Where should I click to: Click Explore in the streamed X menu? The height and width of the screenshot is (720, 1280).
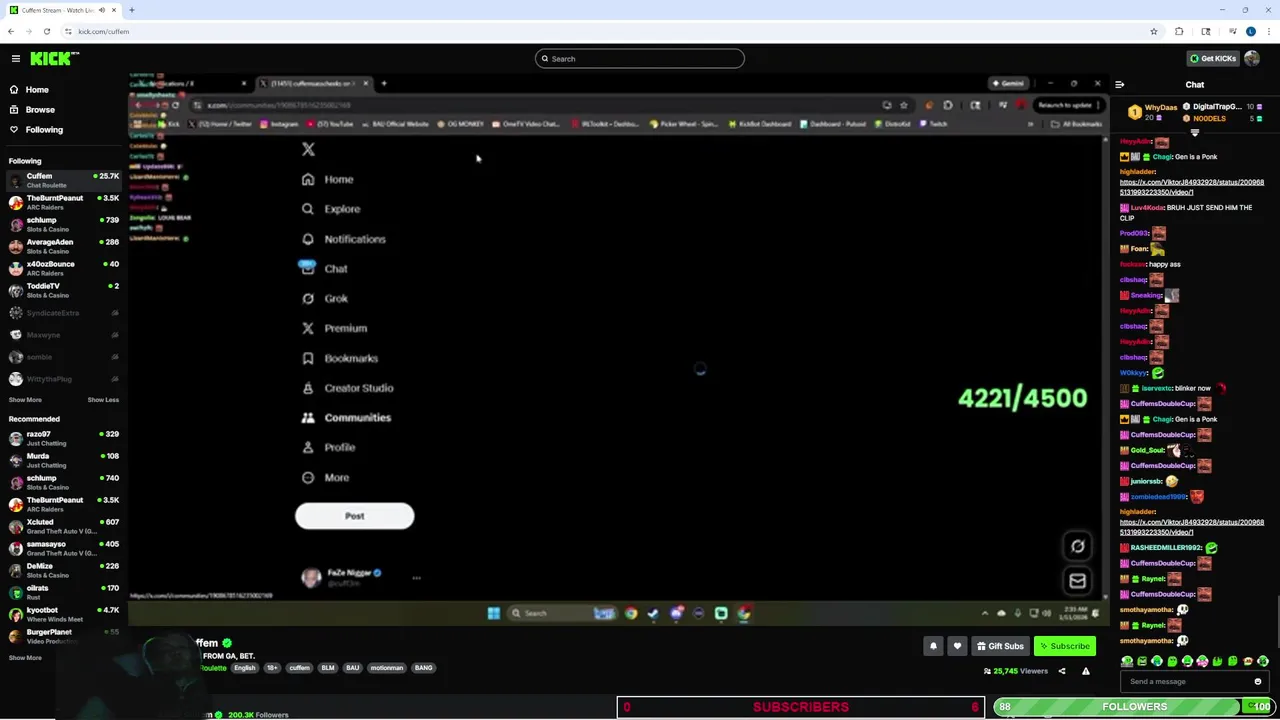[331, 209]
